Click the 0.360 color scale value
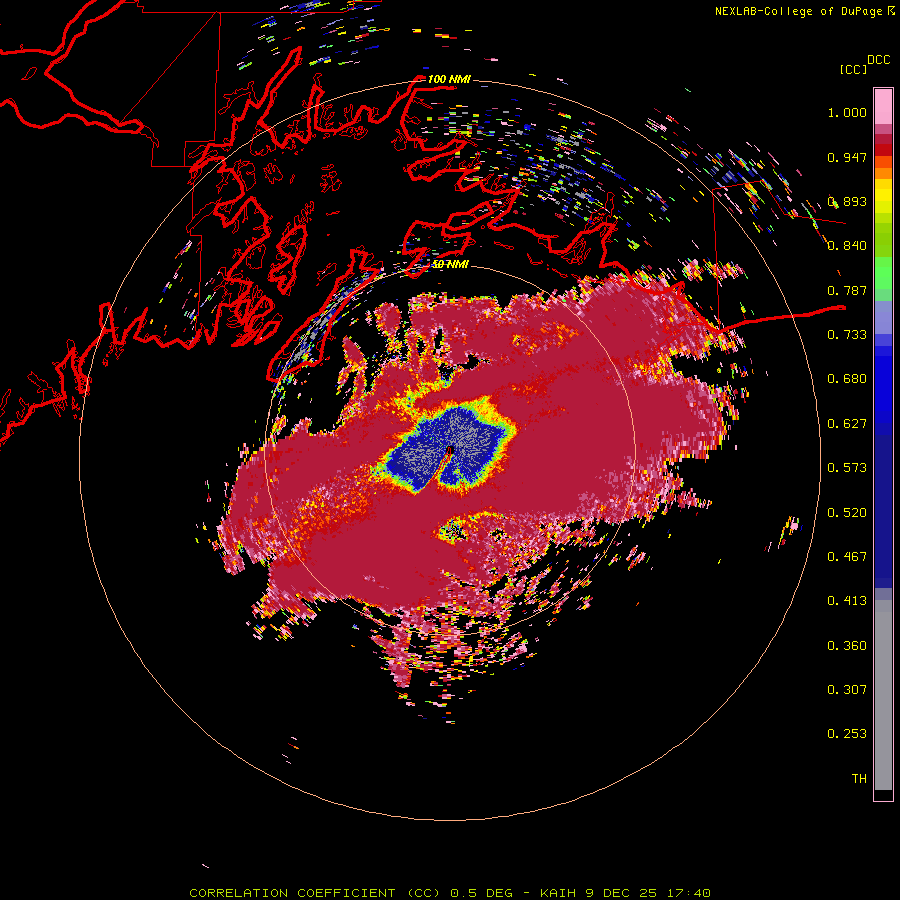 847,645
